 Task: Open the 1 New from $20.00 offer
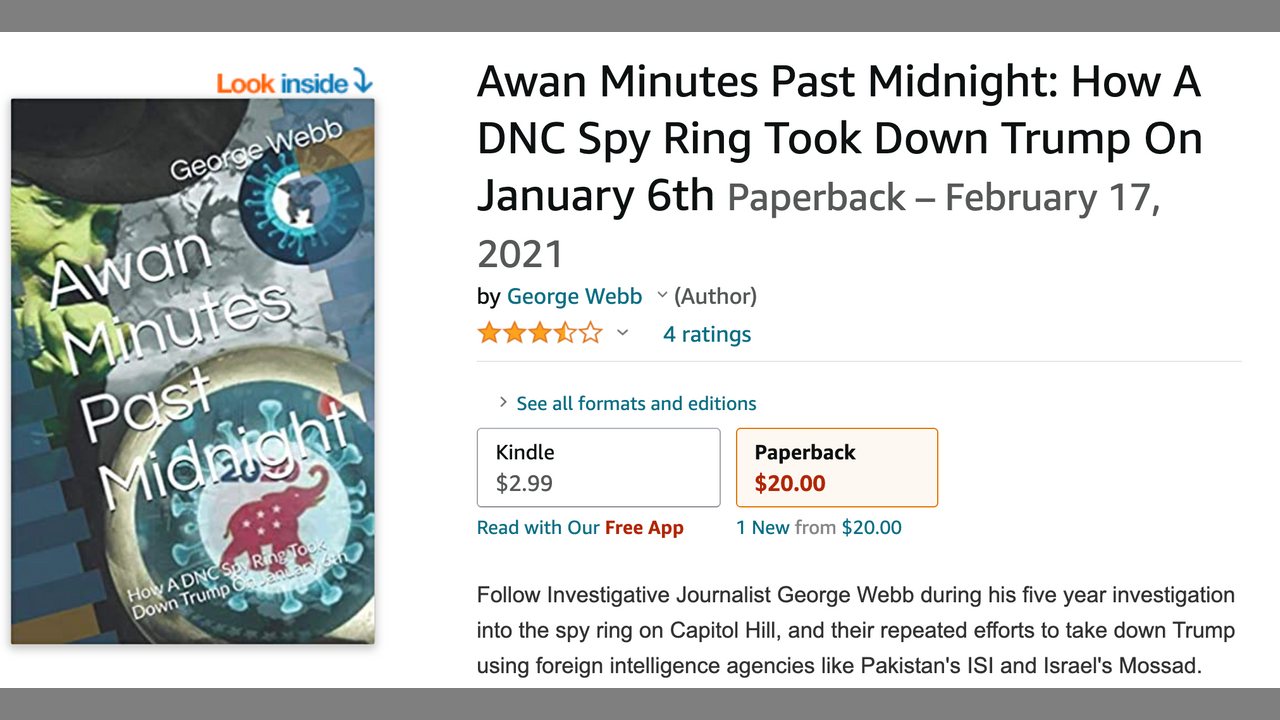818,528
